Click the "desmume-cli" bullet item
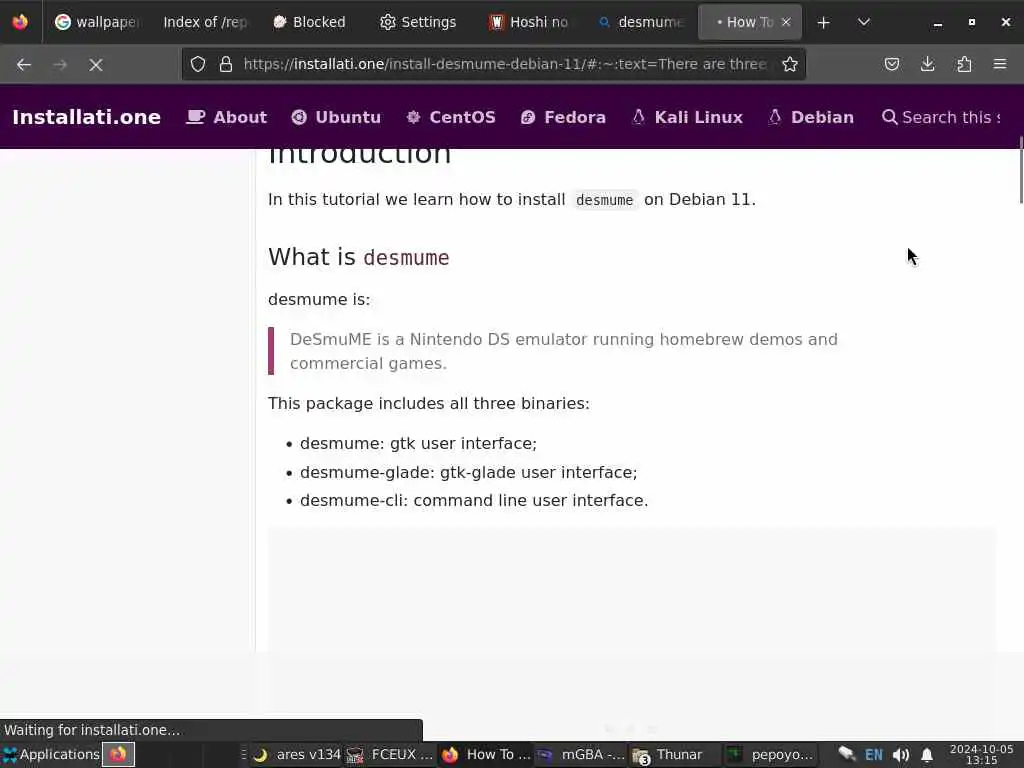This screenshot has width=1024, height=768. 474,500
